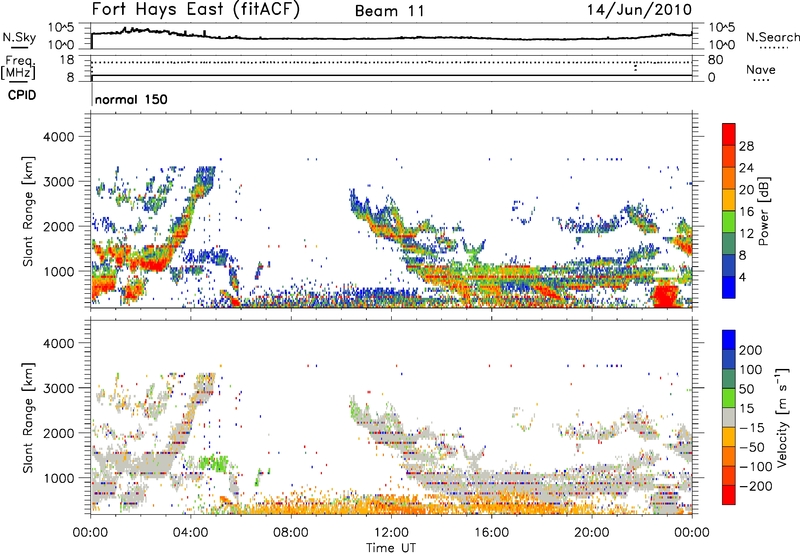
Task: Click the date '14/Jun/2010'
Action: click(639, 10)
